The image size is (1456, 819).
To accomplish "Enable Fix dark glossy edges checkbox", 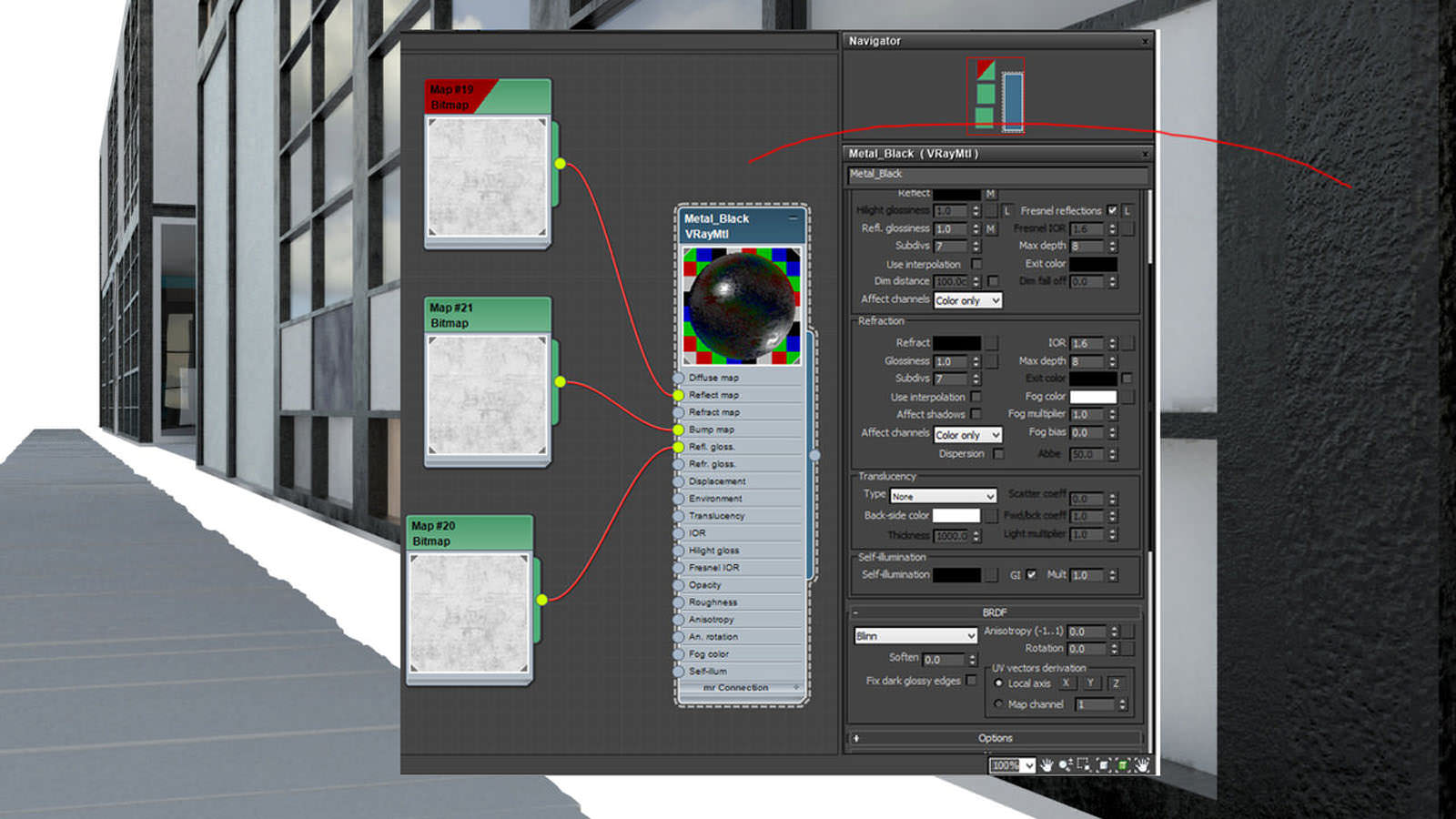I will (x=972, y=681).
